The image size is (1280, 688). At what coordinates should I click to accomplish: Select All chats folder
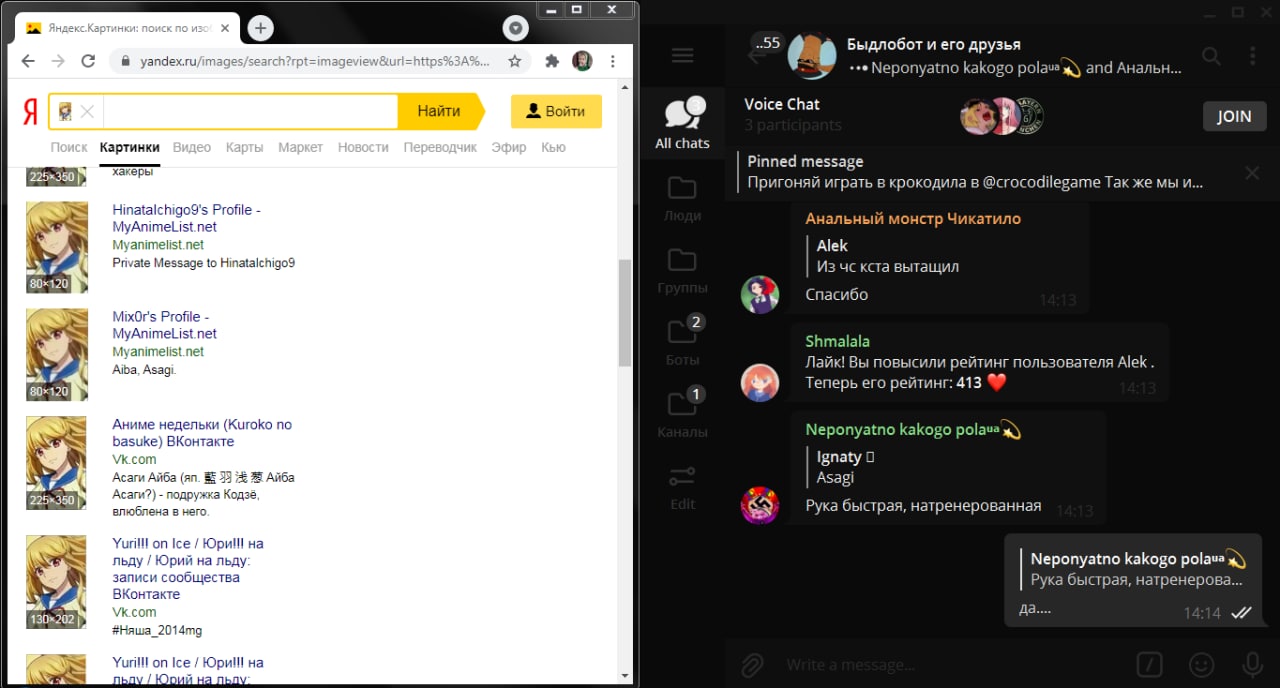(x=683, y=123)
